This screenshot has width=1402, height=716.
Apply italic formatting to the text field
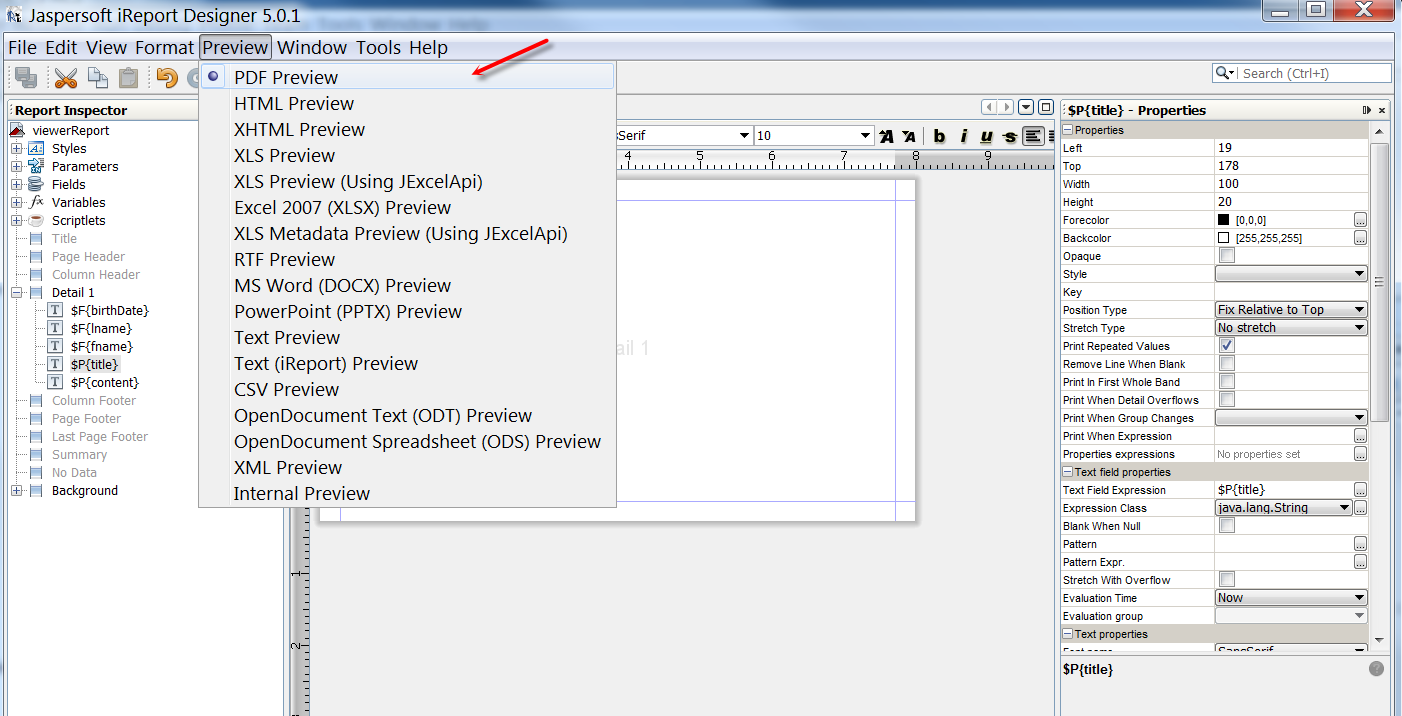point(962,135)
